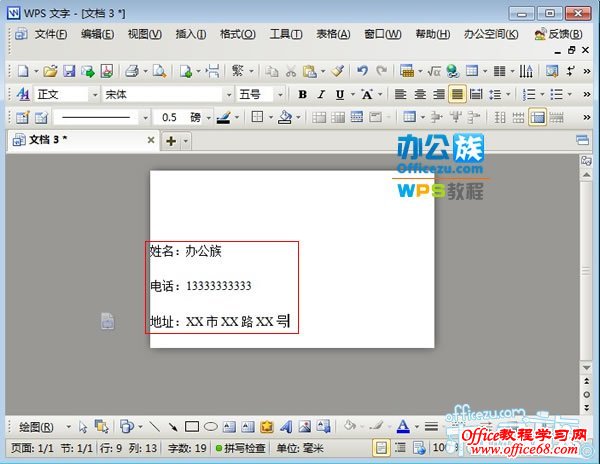Click 单位: 毫米 in status bar

click(300, 448)
